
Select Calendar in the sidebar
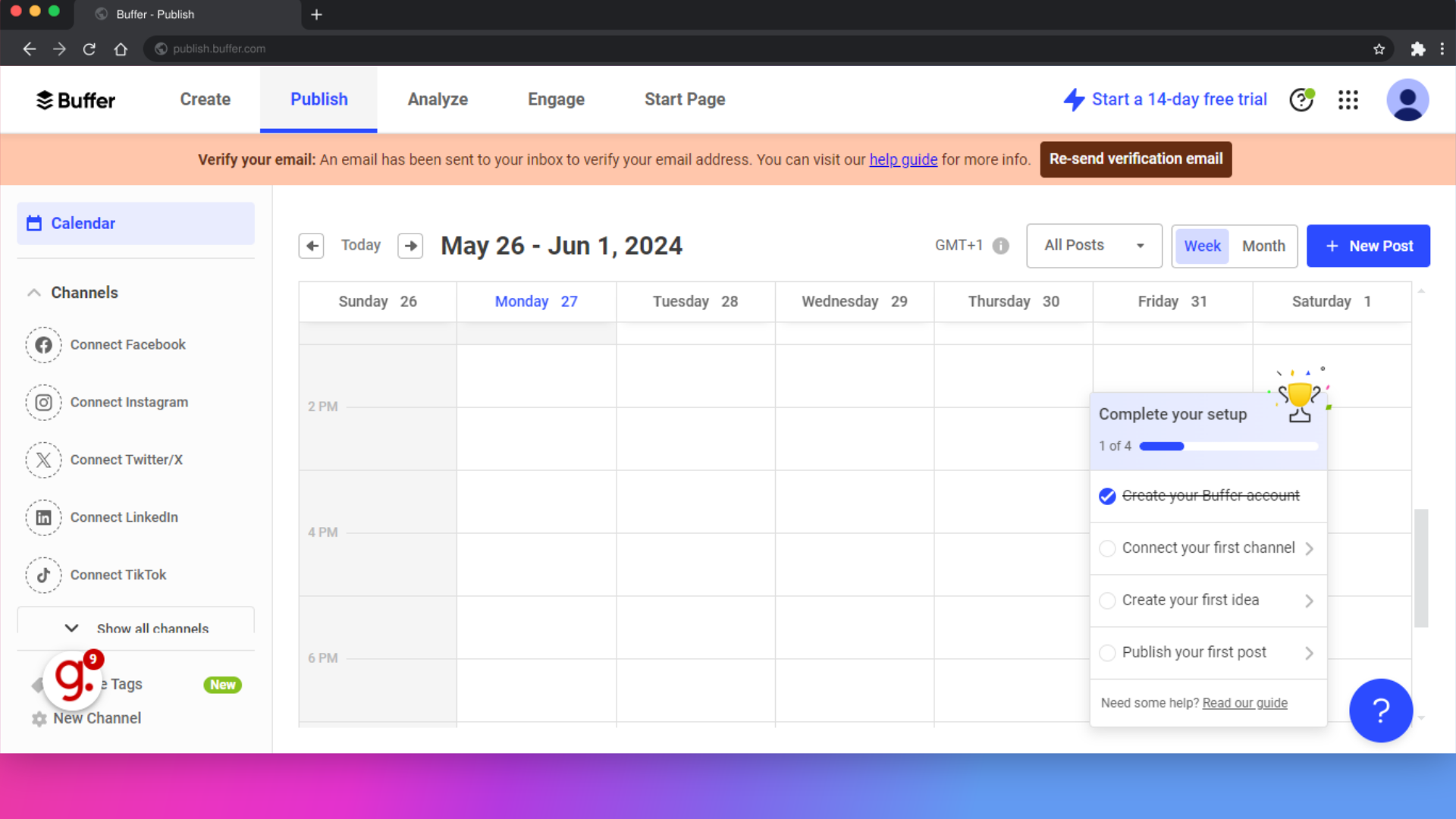136,223
